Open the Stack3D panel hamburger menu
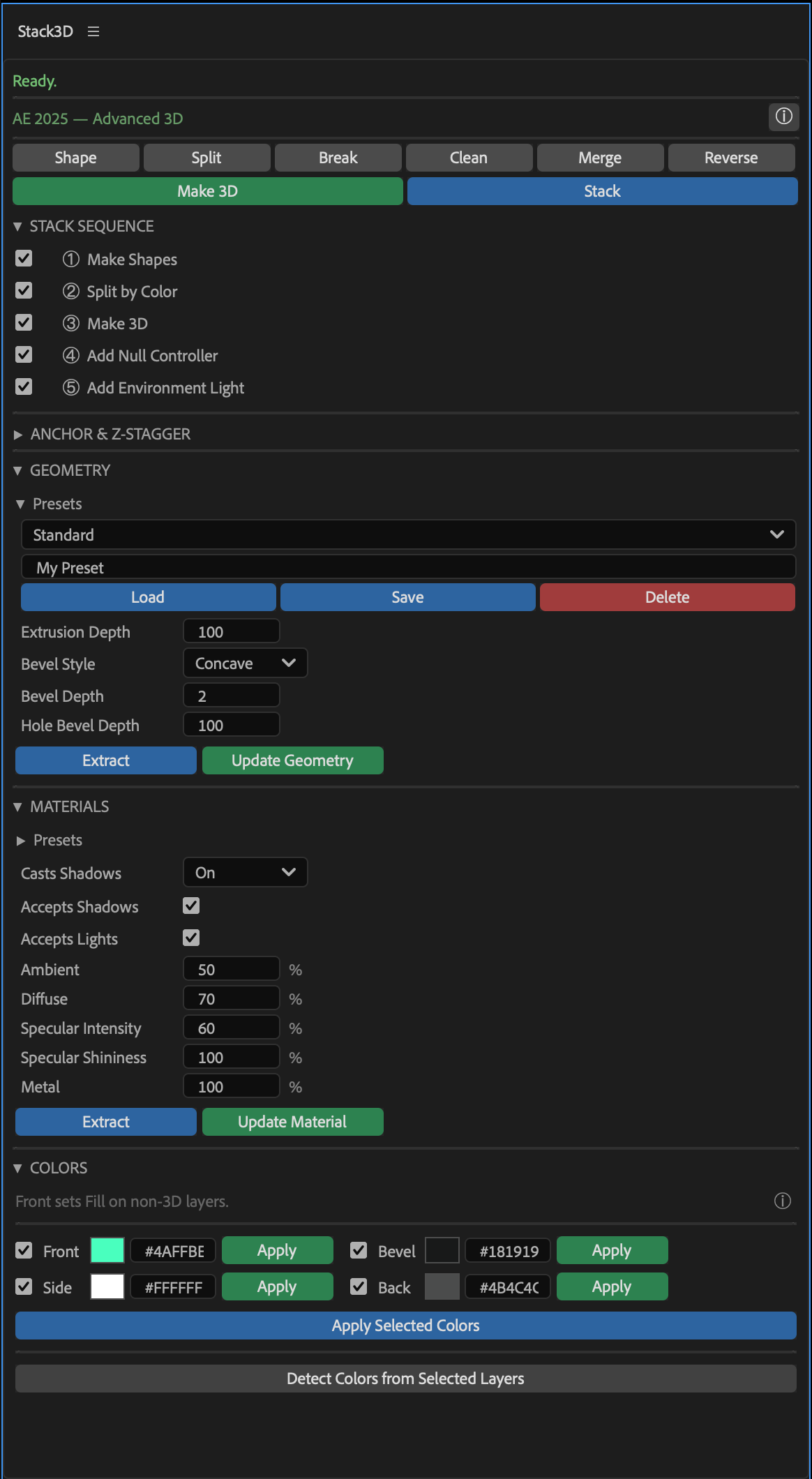Image resolution: width=812 pixels, height=1479 pixels. pos(93,31)
